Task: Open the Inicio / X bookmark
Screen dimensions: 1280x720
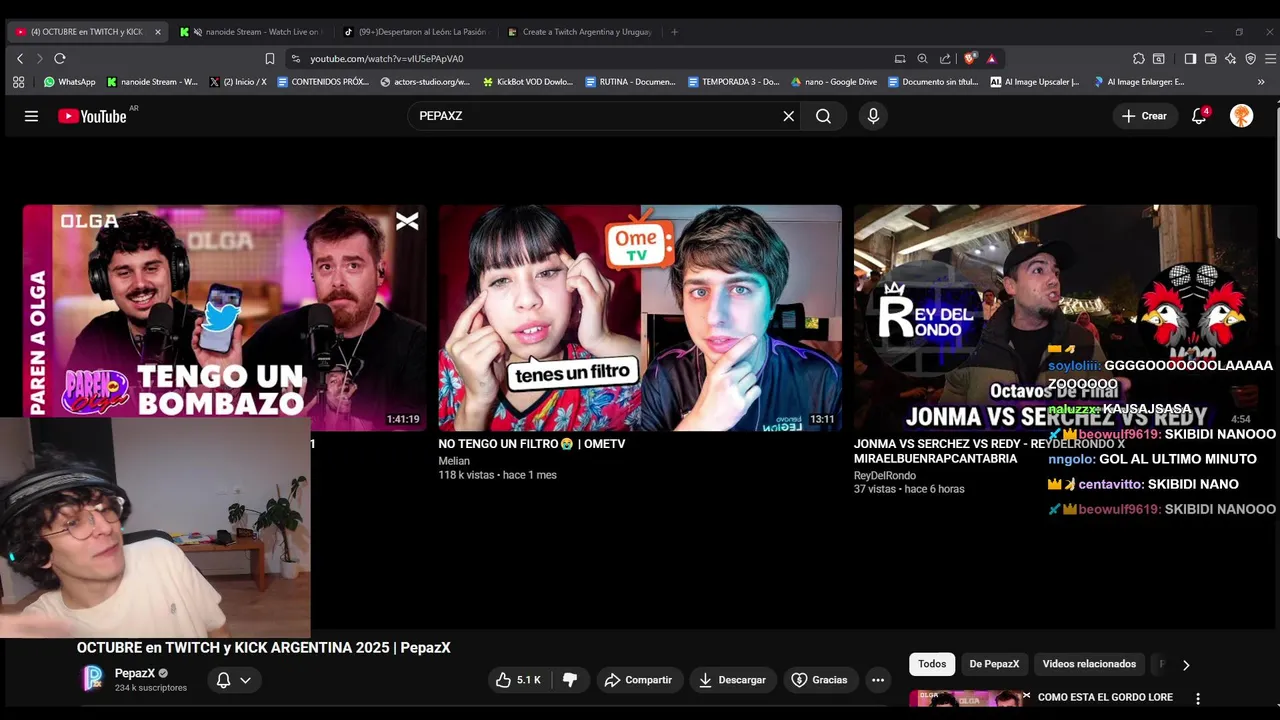Action: tap(239, 82)
